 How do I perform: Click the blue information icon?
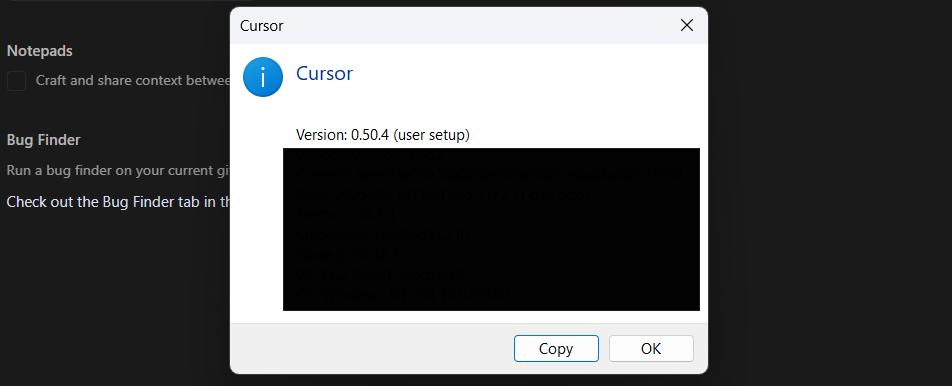tap(263, 77)
